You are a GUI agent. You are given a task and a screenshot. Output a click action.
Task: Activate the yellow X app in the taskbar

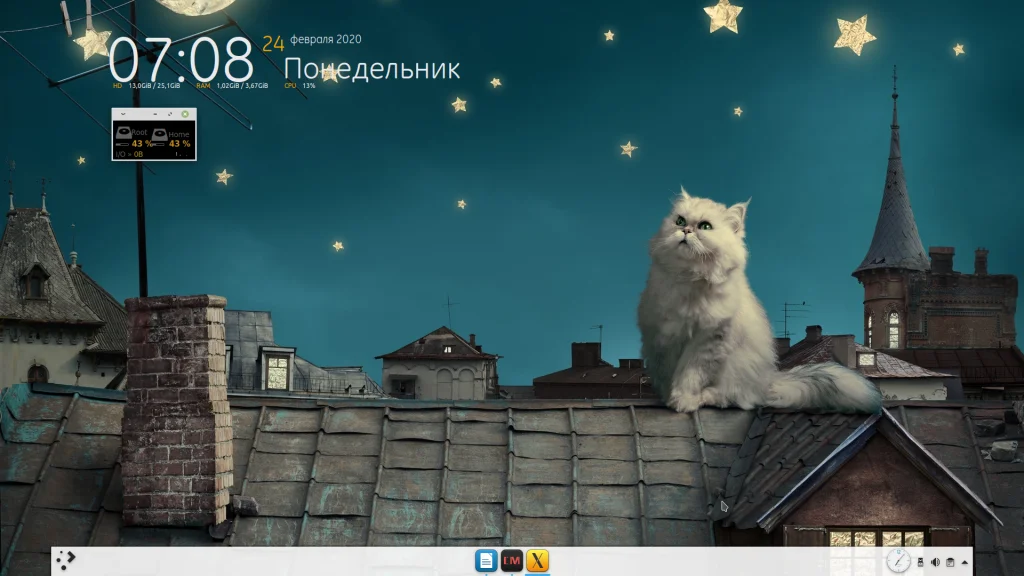537,560
